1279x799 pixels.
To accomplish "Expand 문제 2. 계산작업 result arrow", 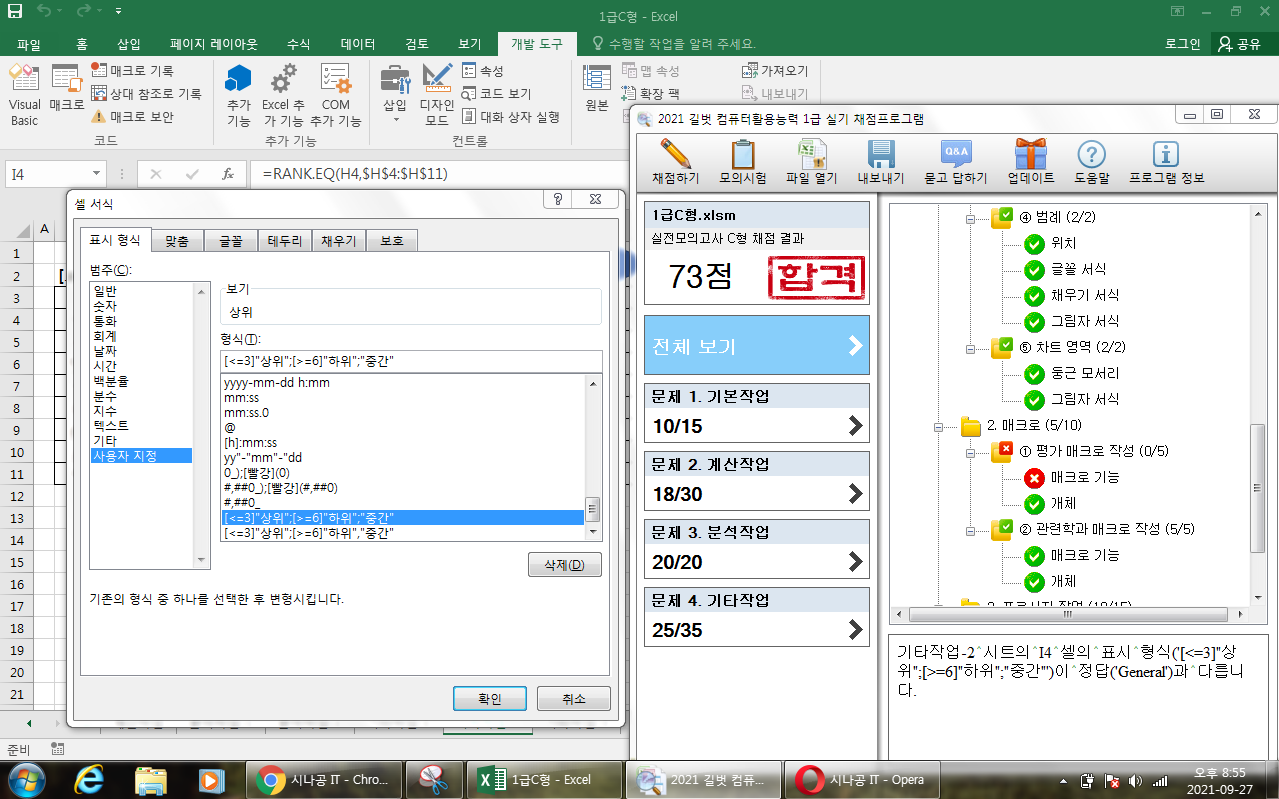I will click(x=855, y=493).
